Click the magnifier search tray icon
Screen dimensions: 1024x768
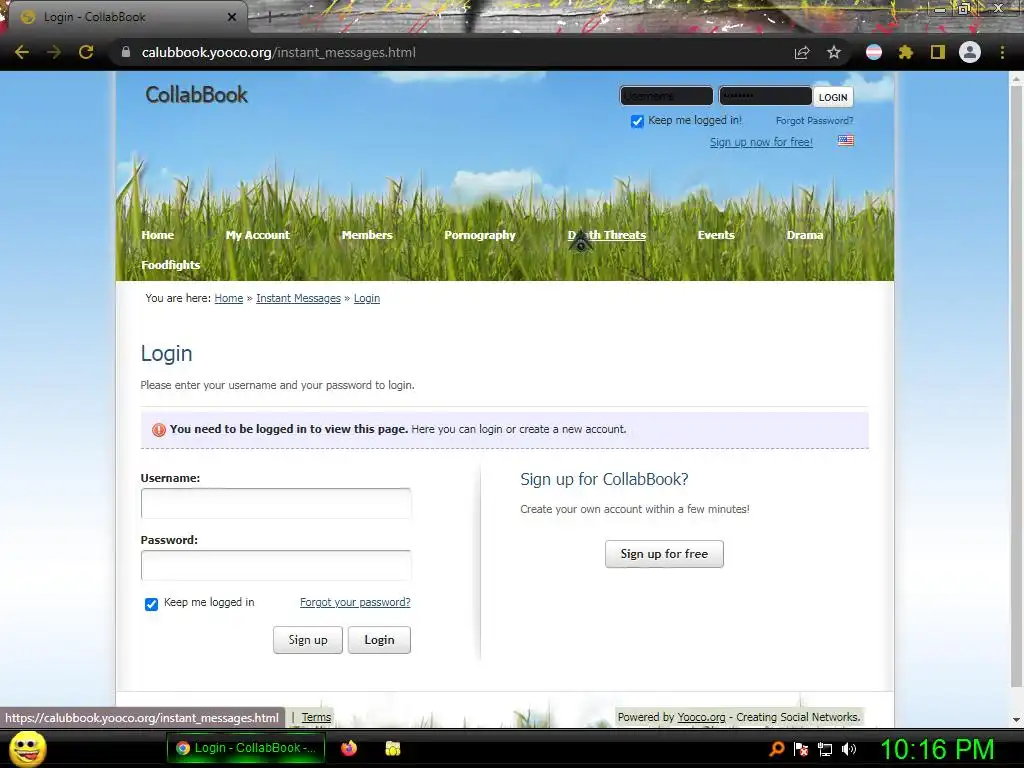pos(776,749)
